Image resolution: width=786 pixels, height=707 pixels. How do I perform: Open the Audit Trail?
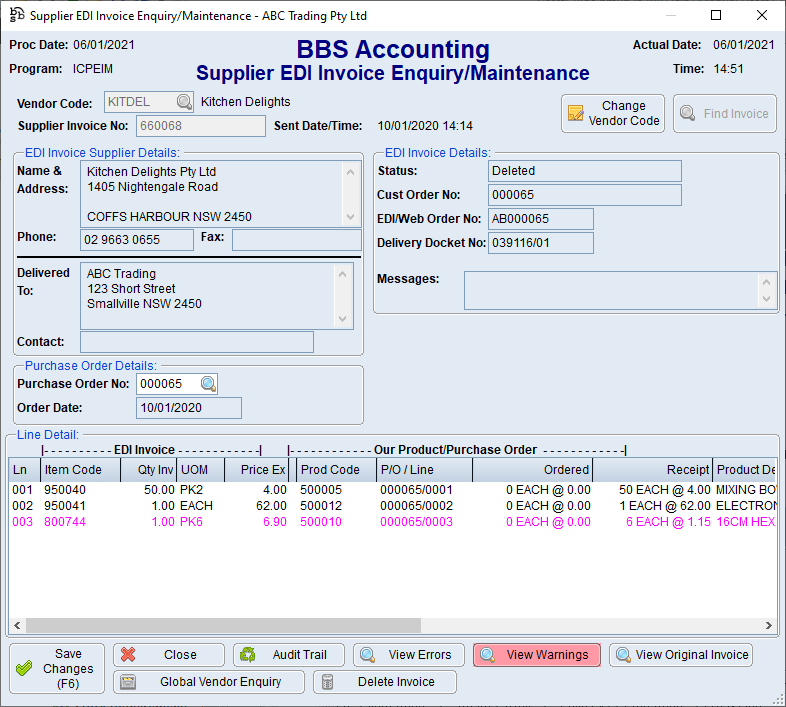pyautogui.click(x=289, y=655)
